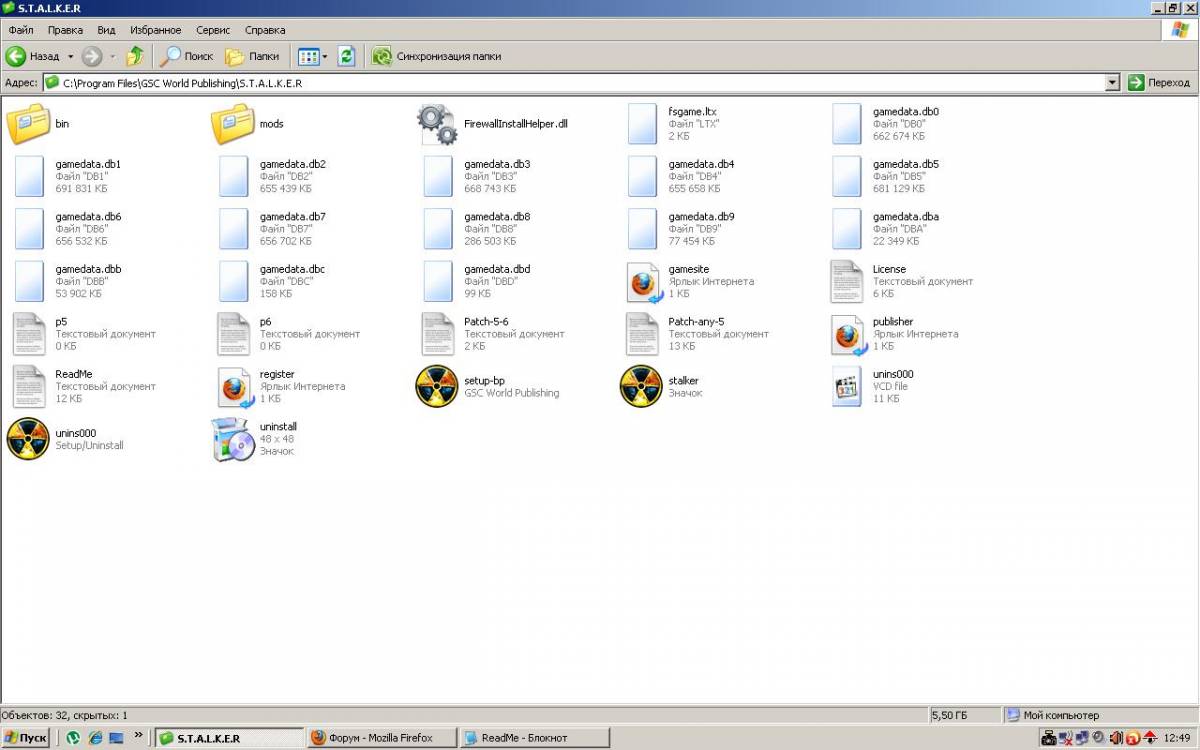This screenshot has height=750, width=1200.
Task: Select the Patch-5-6 text document icon
Action: (437, 334)
